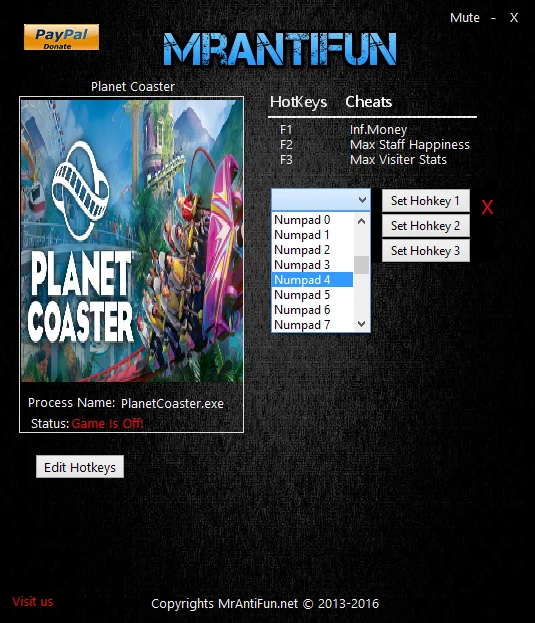This screenshot has width=535, height=623.
Task: Click the PlanetCoaster.exe process name
Action: [172, 403]
